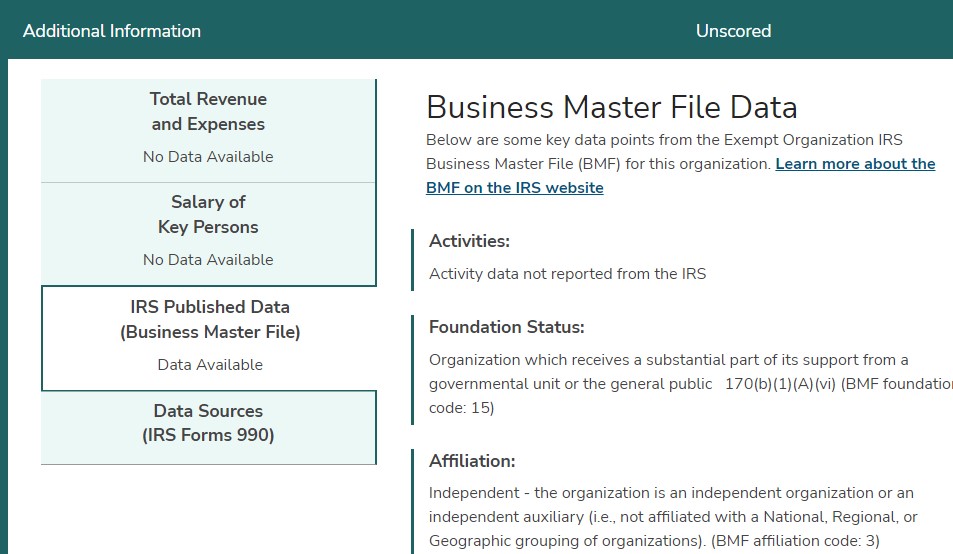Click the foundation status description starting 'Organization which receives'
This screenshot has height=554, width=953.
[668, 360]
